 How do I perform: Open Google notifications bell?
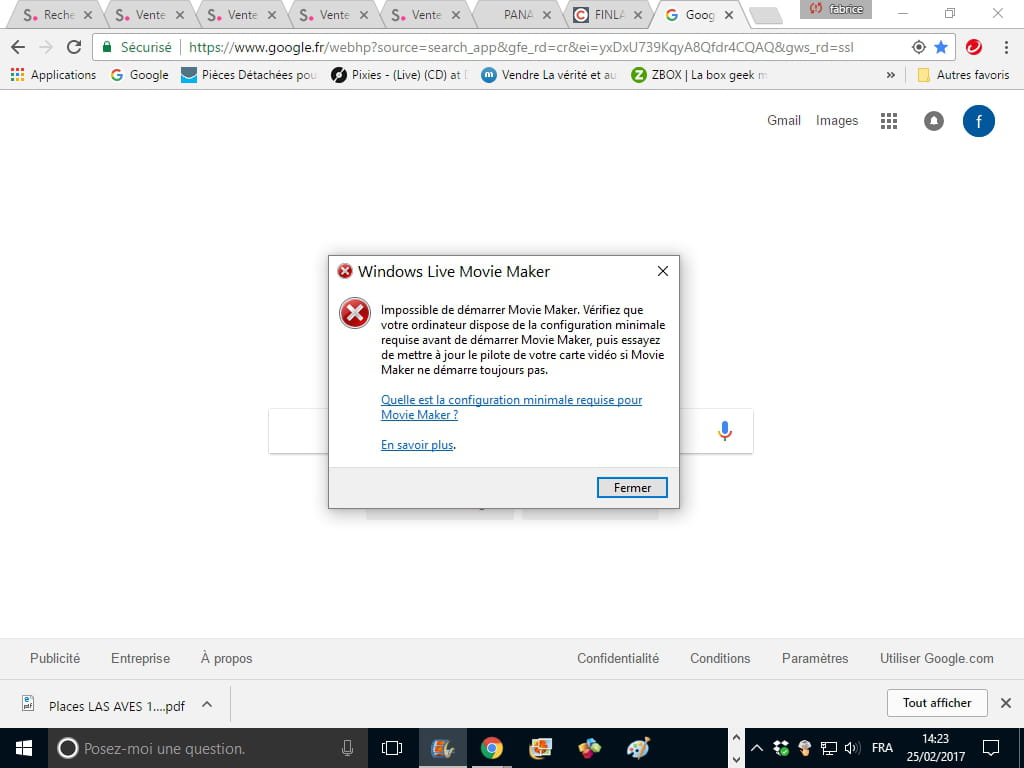click(933, 121)
